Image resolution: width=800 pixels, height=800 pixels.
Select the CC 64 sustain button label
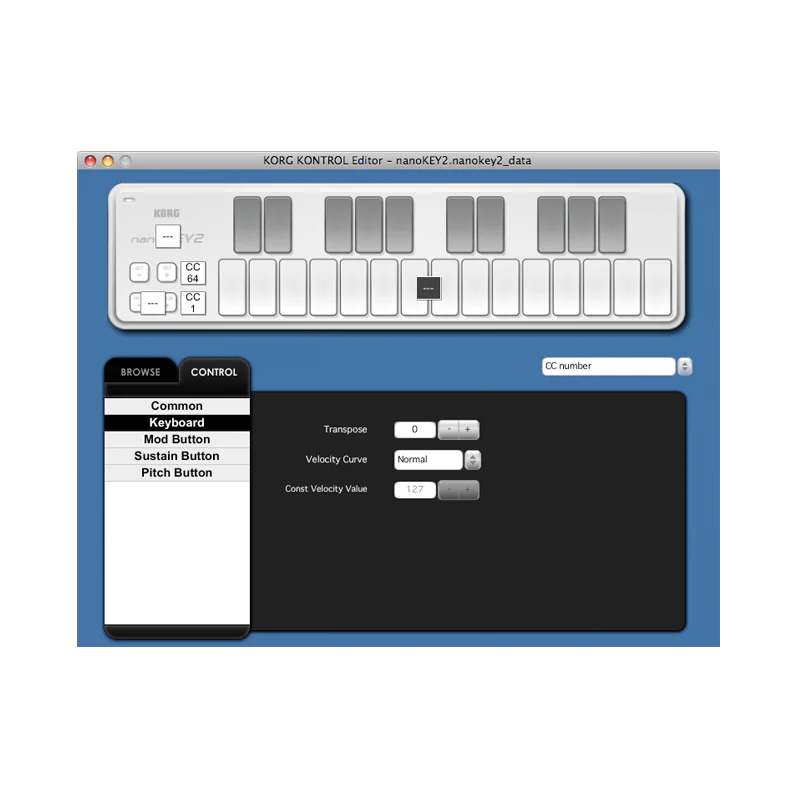coord(193,273)
